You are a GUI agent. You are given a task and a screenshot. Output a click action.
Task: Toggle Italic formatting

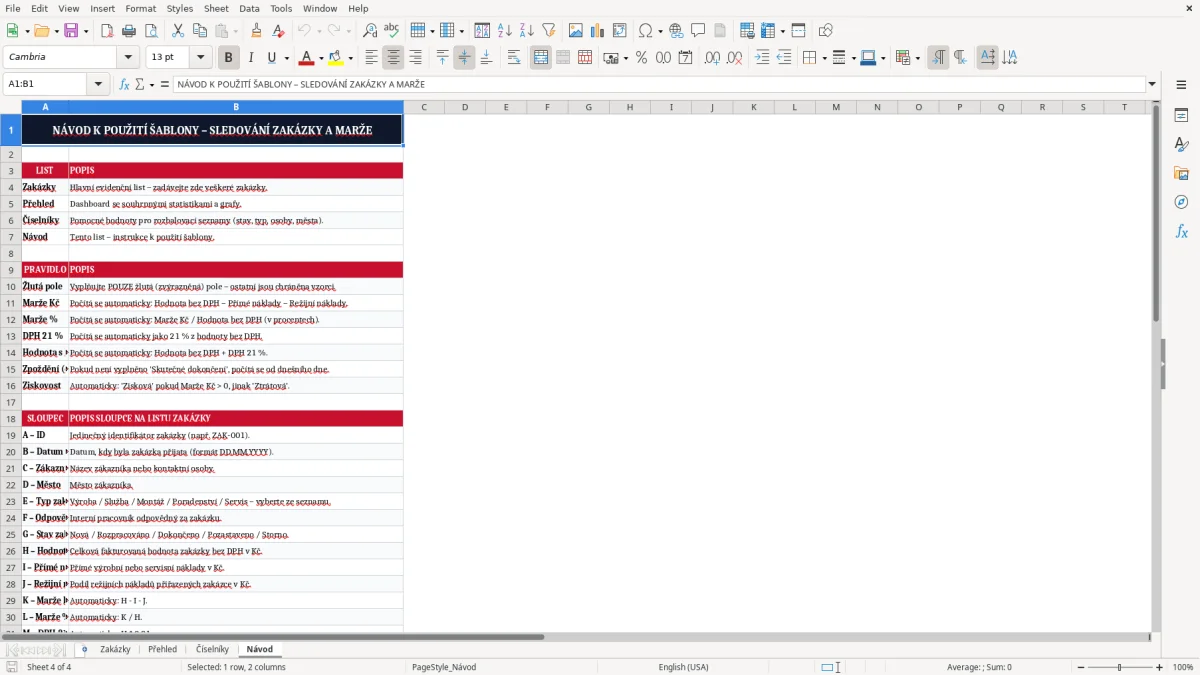coord(250,58)
